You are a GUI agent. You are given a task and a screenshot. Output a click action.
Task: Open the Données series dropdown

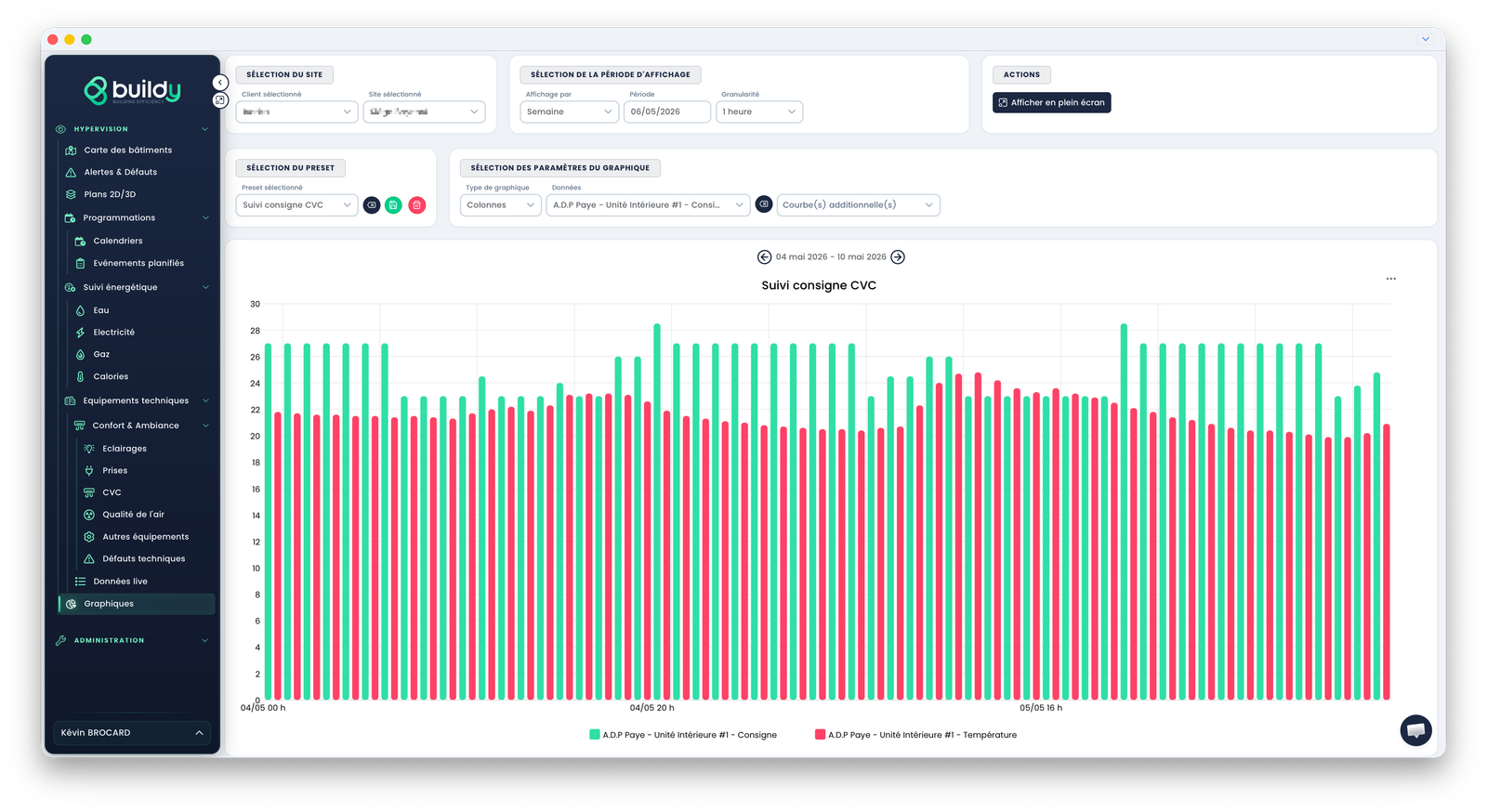click(648, 205)
